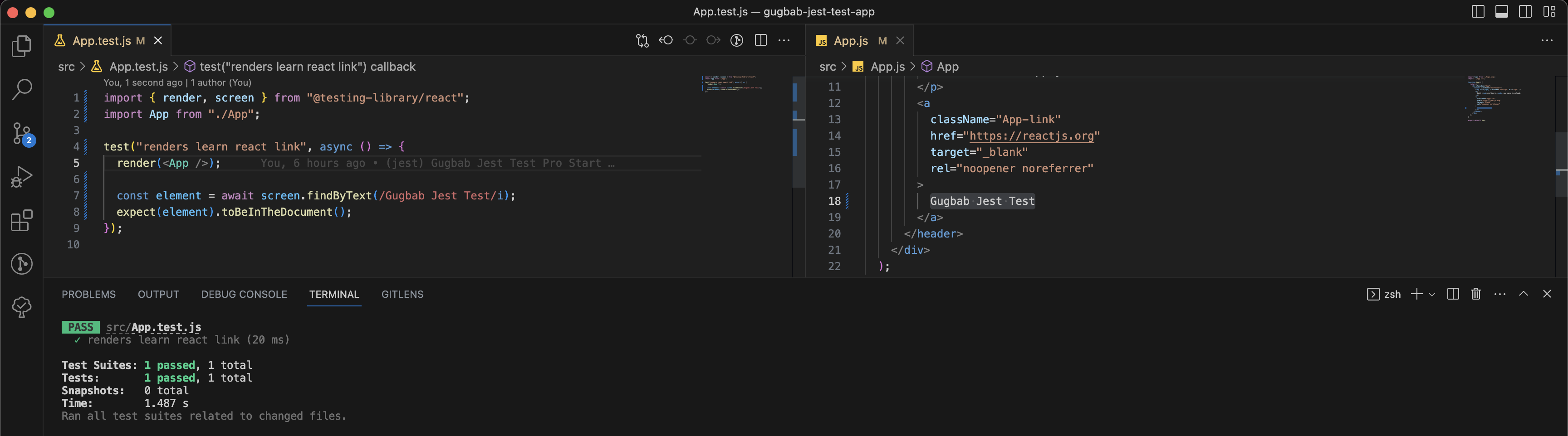Image resolution: width=1568 pixels, height=436 pixels.
Task: Click the macOS green fullscreen window button
Action: point(49,12)
